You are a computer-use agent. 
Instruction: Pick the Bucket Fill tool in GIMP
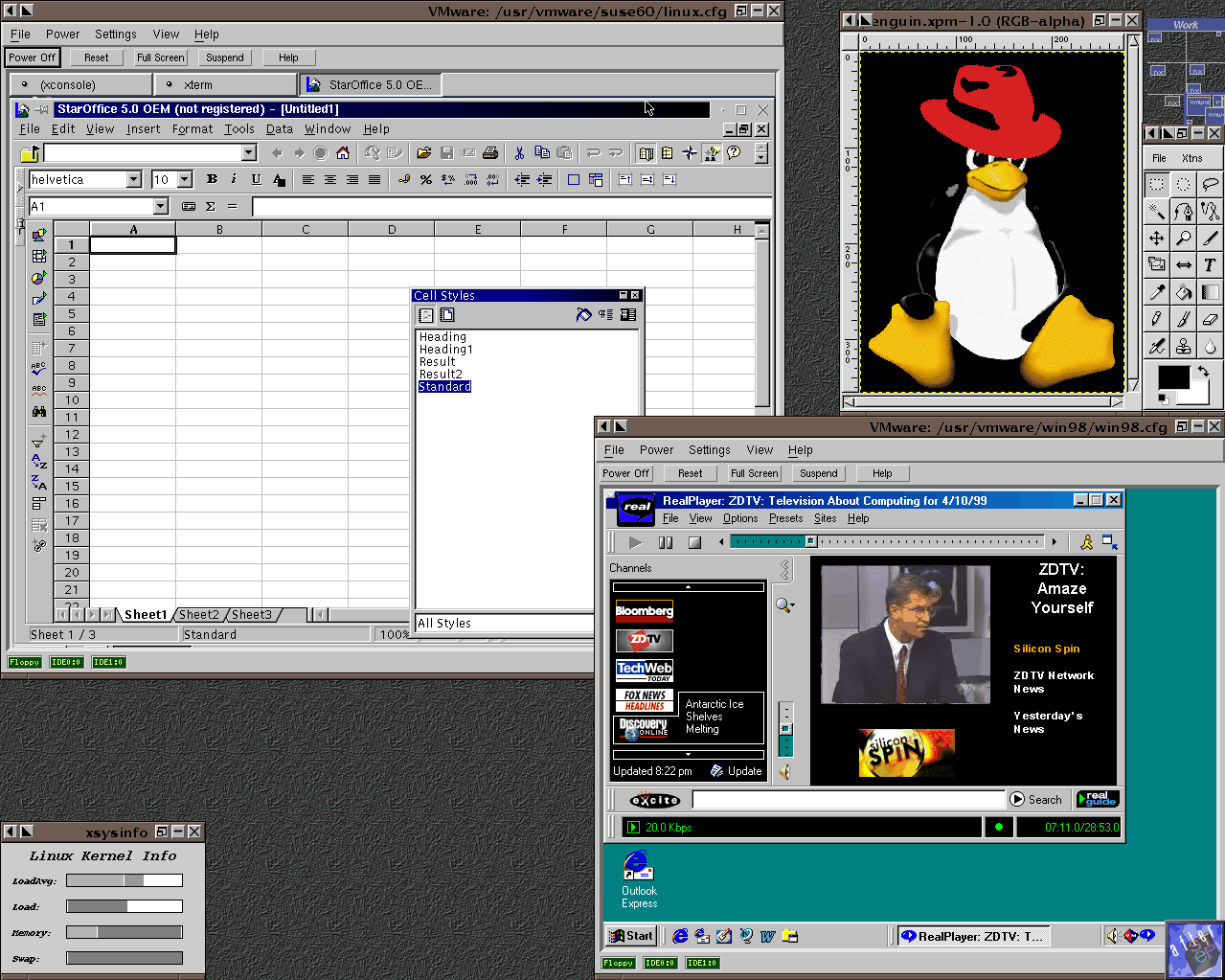(x=1184, y=292)
